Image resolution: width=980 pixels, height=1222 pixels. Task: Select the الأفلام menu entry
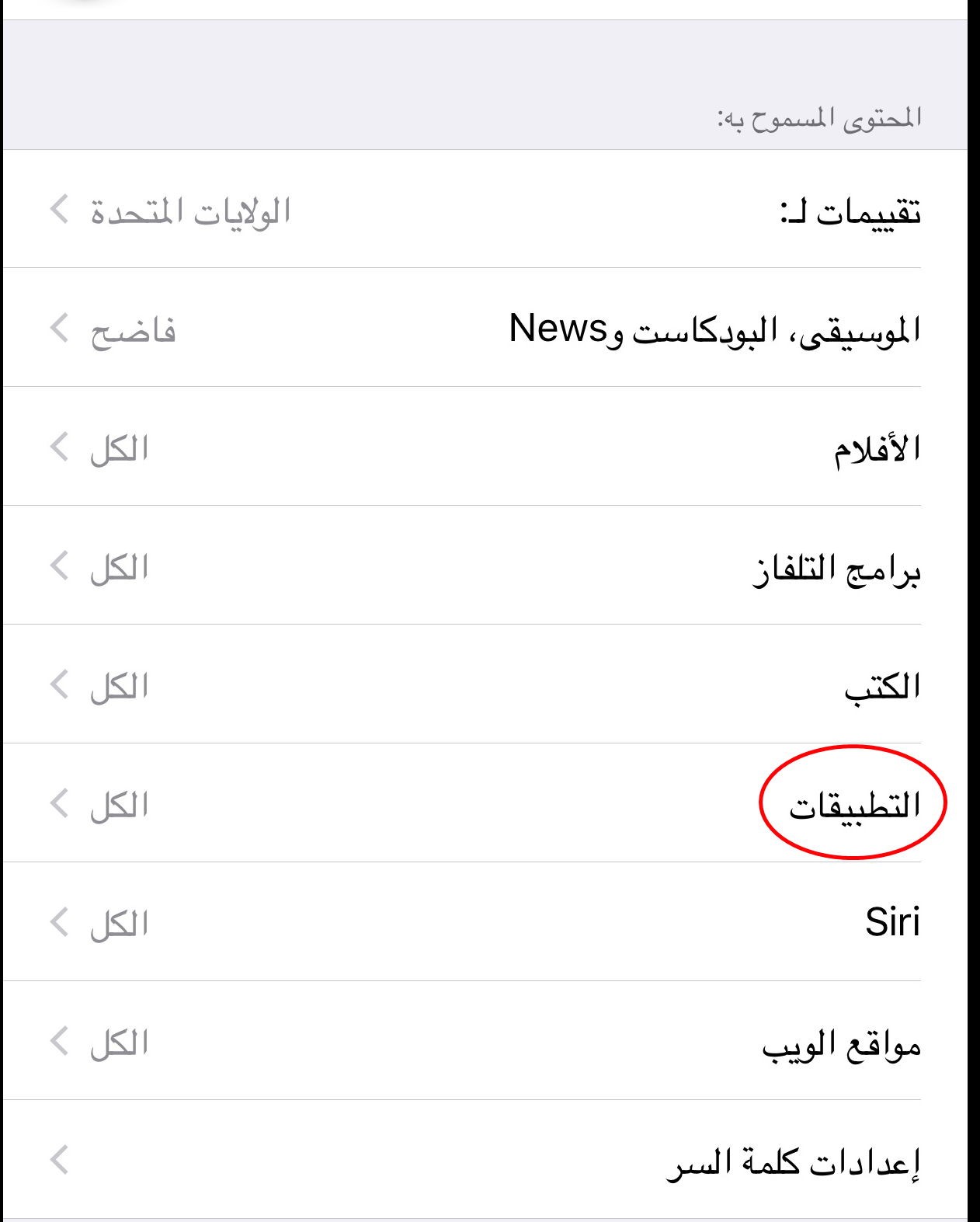point(877,449)
